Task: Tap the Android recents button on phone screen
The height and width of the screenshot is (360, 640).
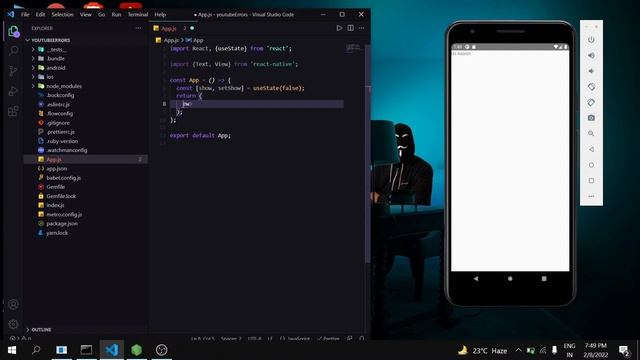Action: tap(544, 278)
